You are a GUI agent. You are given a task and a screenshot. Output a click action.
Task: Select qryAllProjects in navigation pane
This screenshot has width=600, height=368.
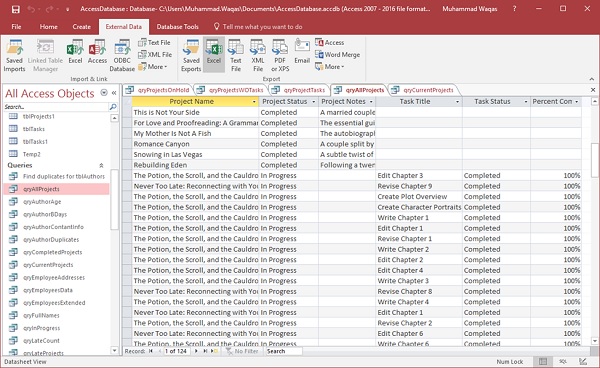coord(57,189)
